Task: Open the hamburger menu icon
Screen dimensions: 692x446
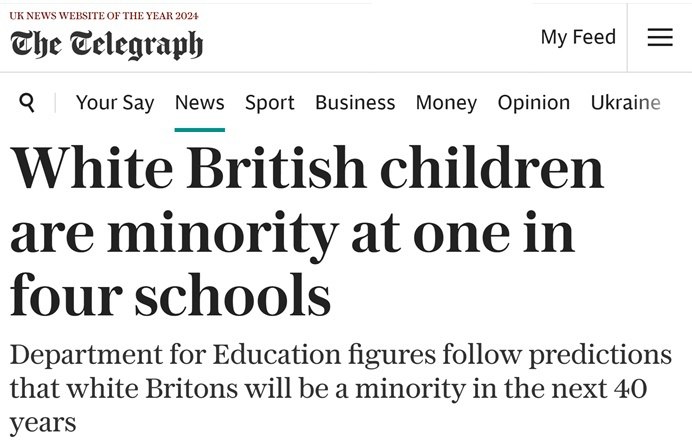Action: [x=660, y=37]
